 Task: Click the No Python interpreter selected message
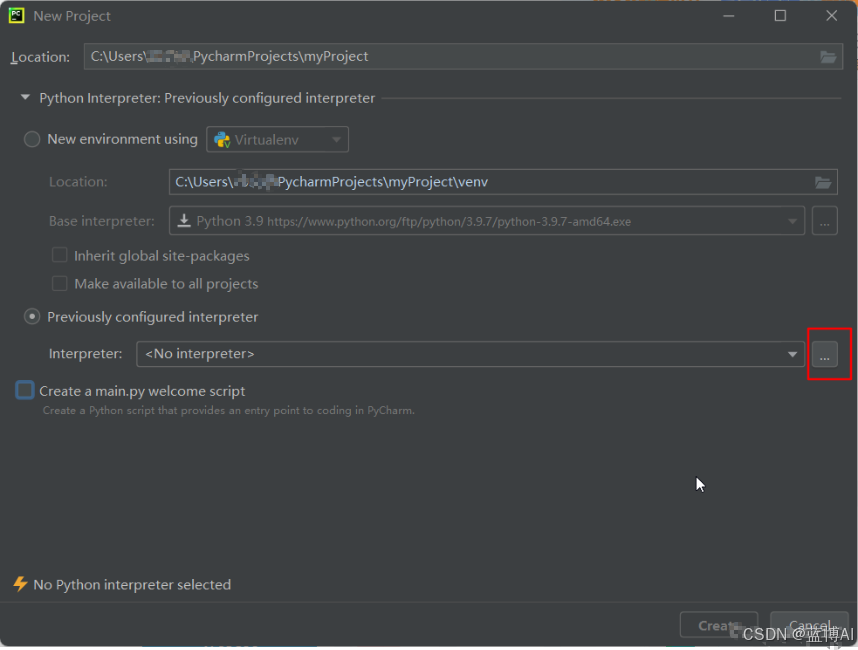pyautogui.click(x=132, y=585)
